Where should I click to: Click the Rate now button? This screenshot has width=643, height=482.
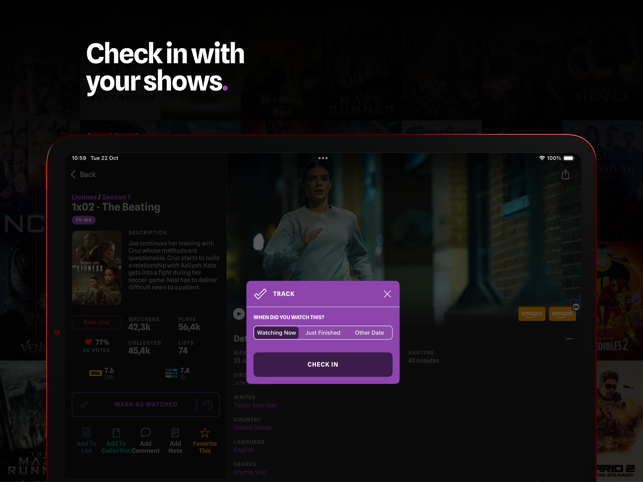pos(96,322)
